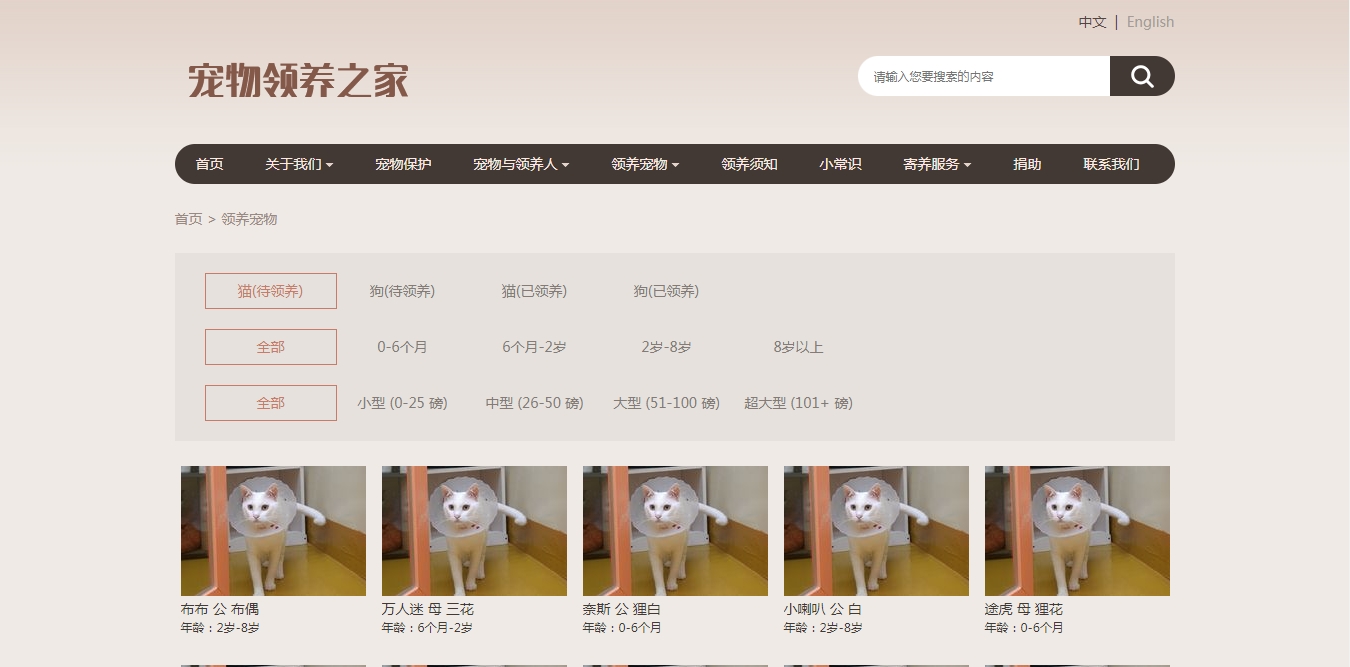Click the 宠物领养之家 site logo
Screen dimensions: 1350x667
[x=298, y=80]
